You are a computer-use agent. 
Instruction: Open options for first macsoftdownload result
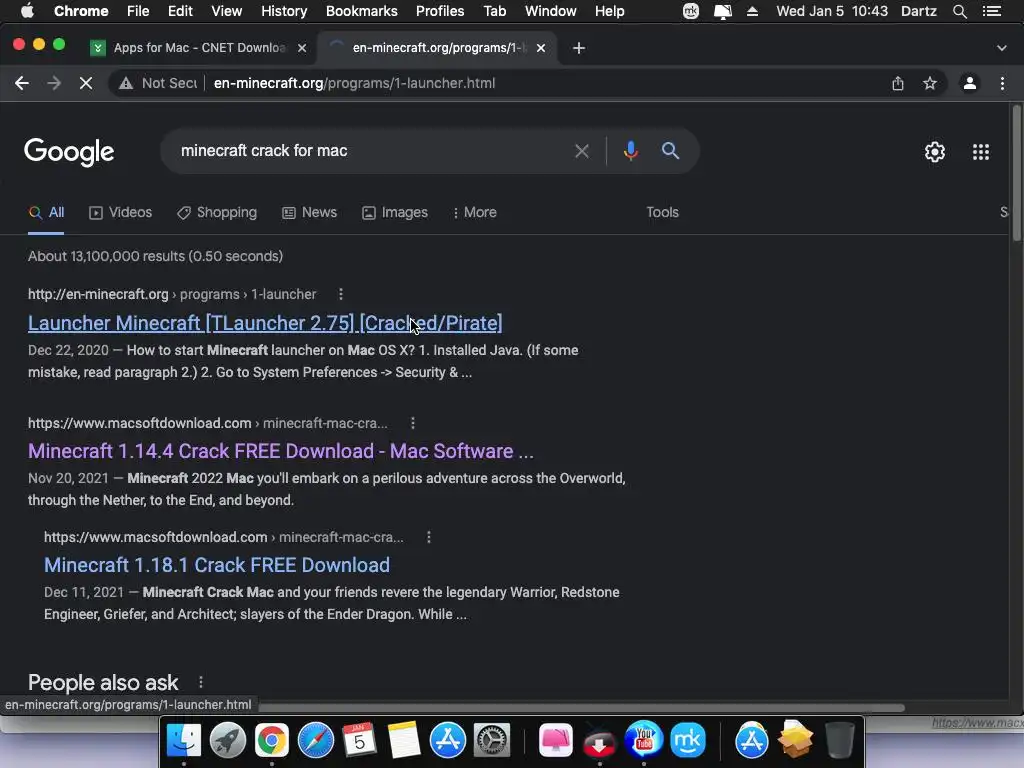[412, 423]
